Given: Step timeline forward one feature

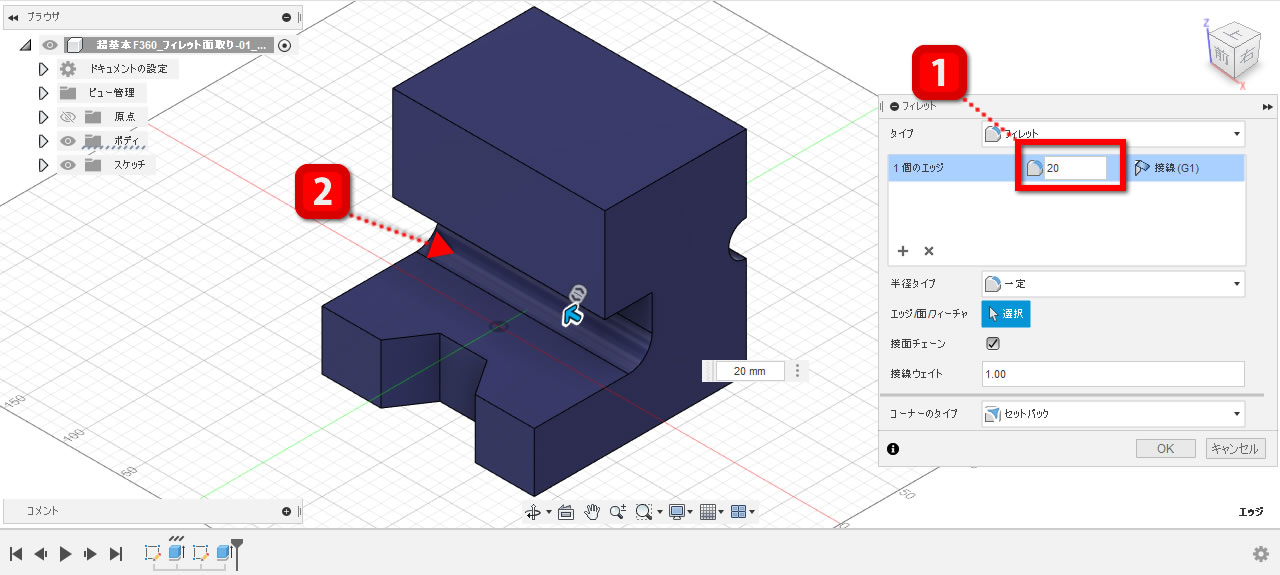Looking at the screenshot, I should [90, 553].
